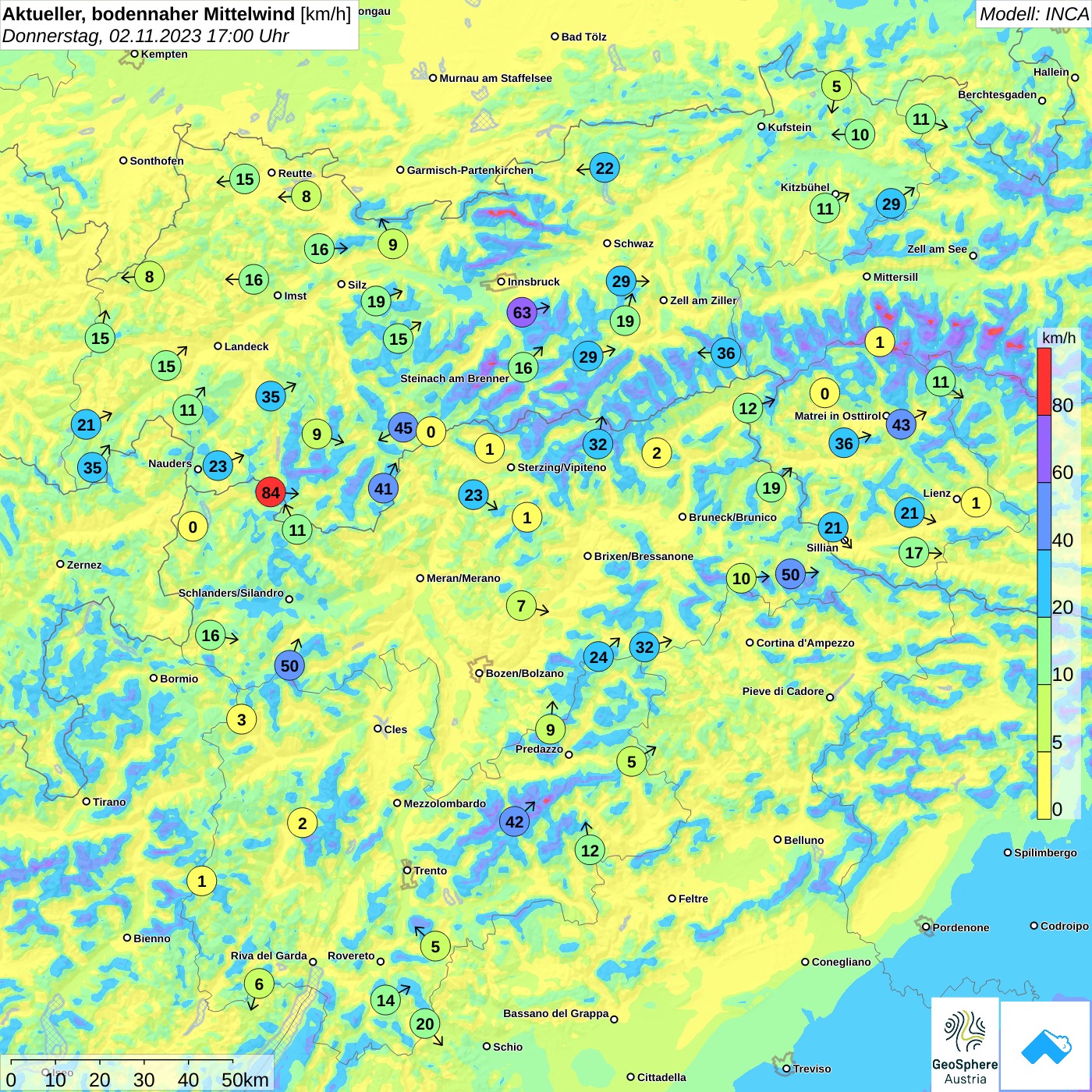Pick the red legend segment above 80
Image resolution: width=1092 pixels, height=1092 pixels.
1044,381
